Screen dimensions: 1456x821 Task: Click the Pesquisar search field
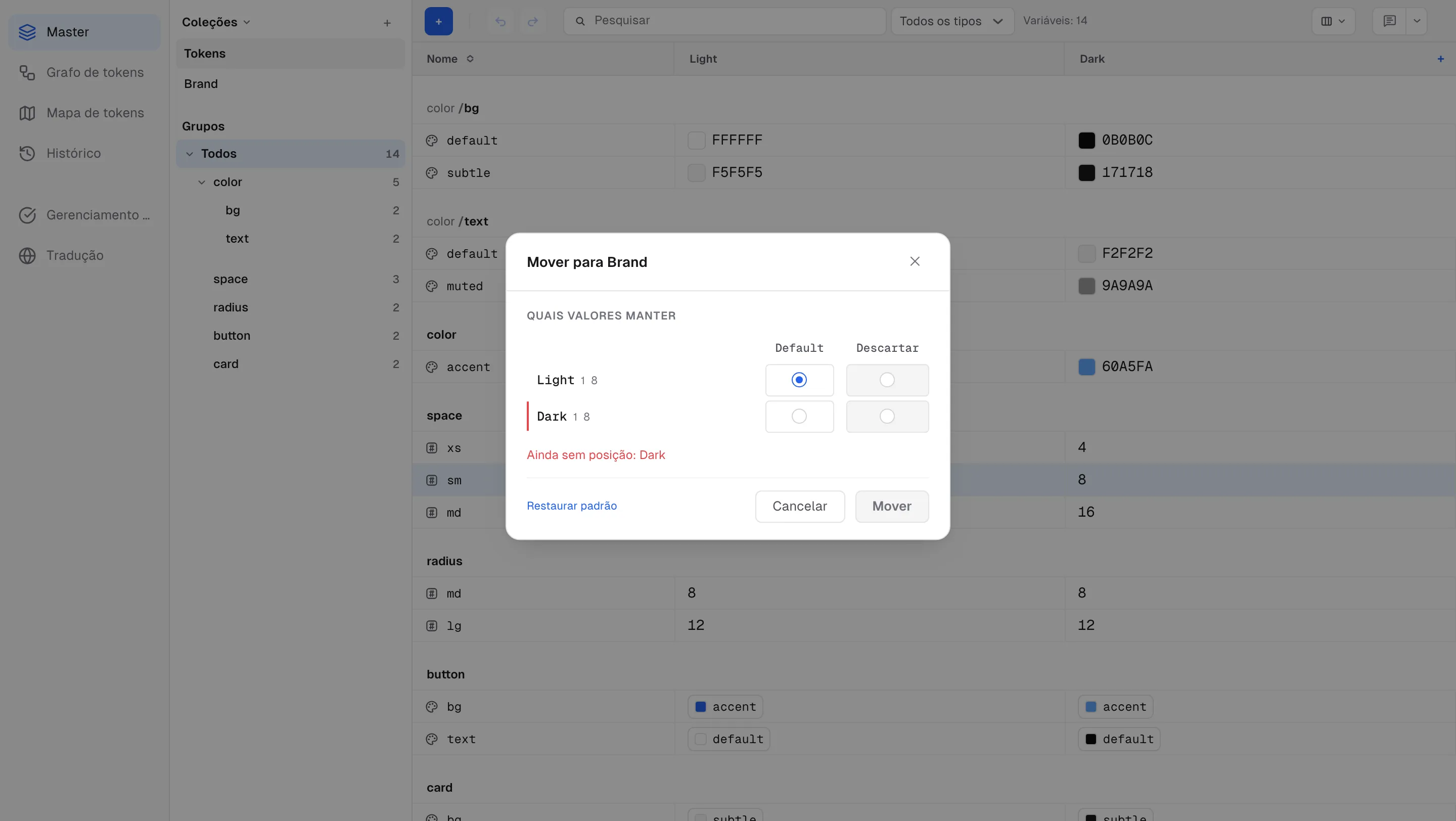point(724,21)
